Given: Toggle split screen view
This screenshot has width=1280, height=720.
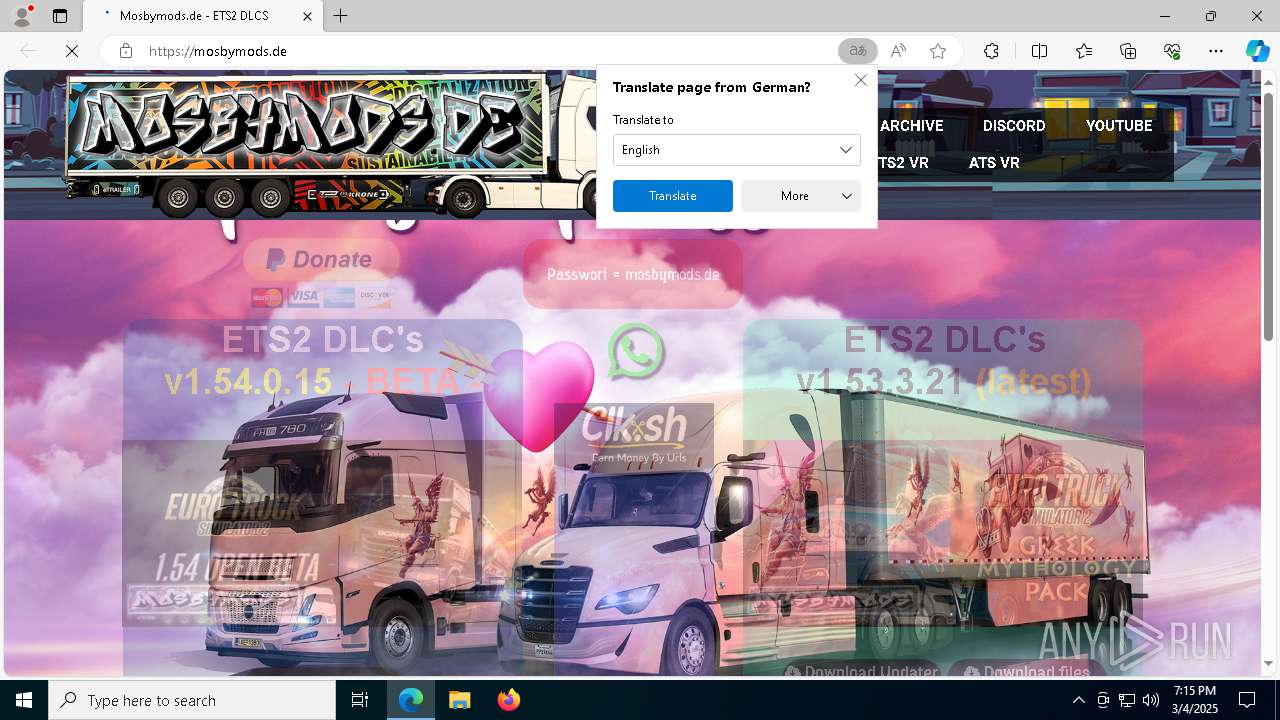Looking at the screenshot, I should [1039, 51].
